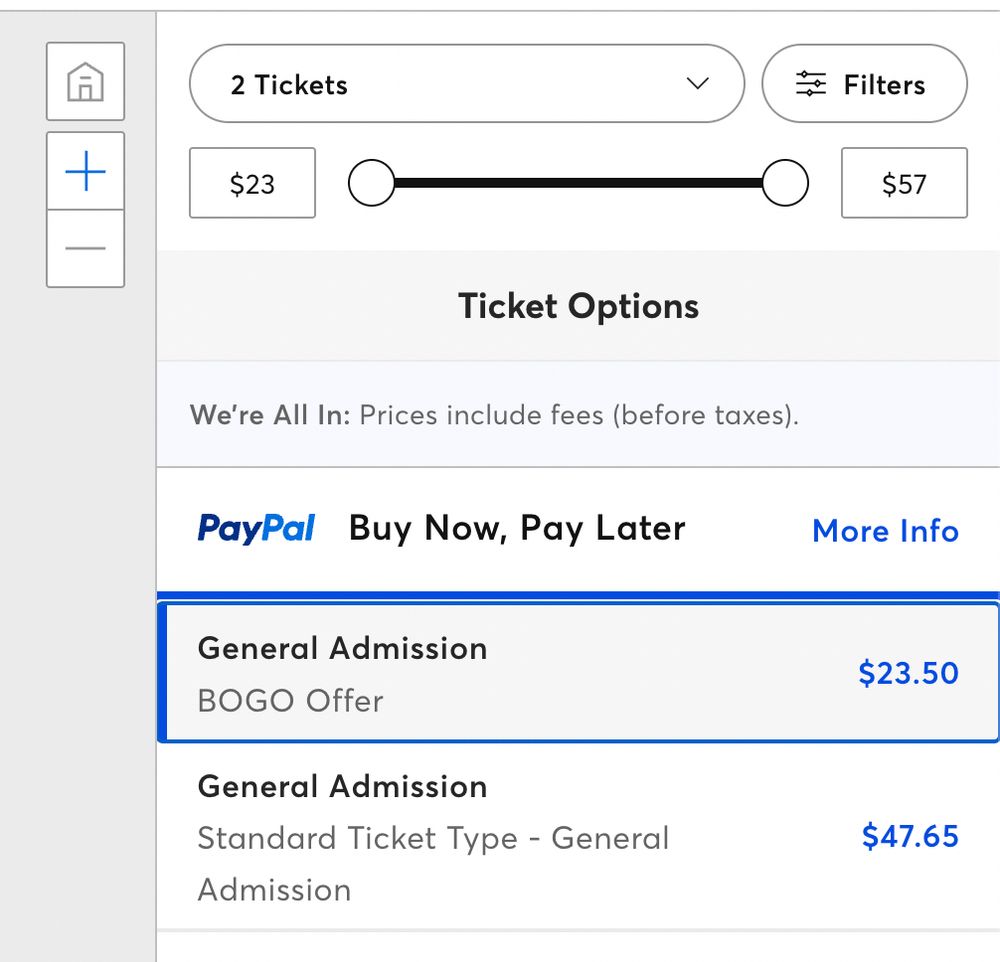Click the $47.65 price
This screenshot has width=1000, height=962.
coord(910,836)
